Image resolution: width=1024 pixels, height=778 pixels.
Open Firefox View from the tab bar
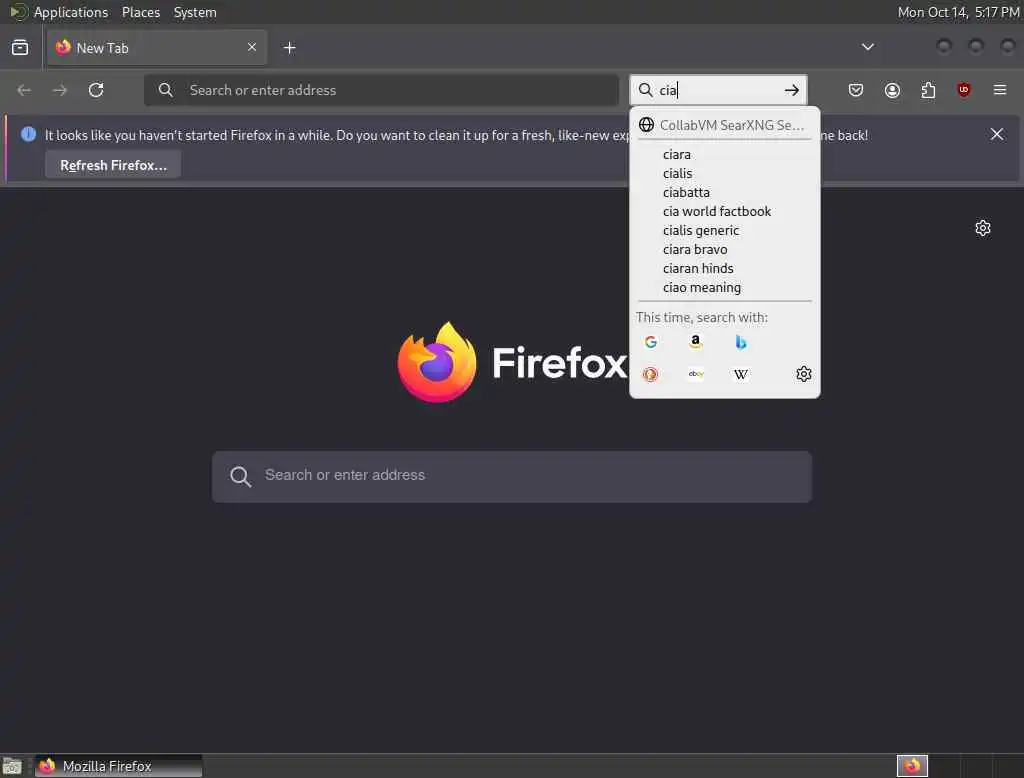20,48
